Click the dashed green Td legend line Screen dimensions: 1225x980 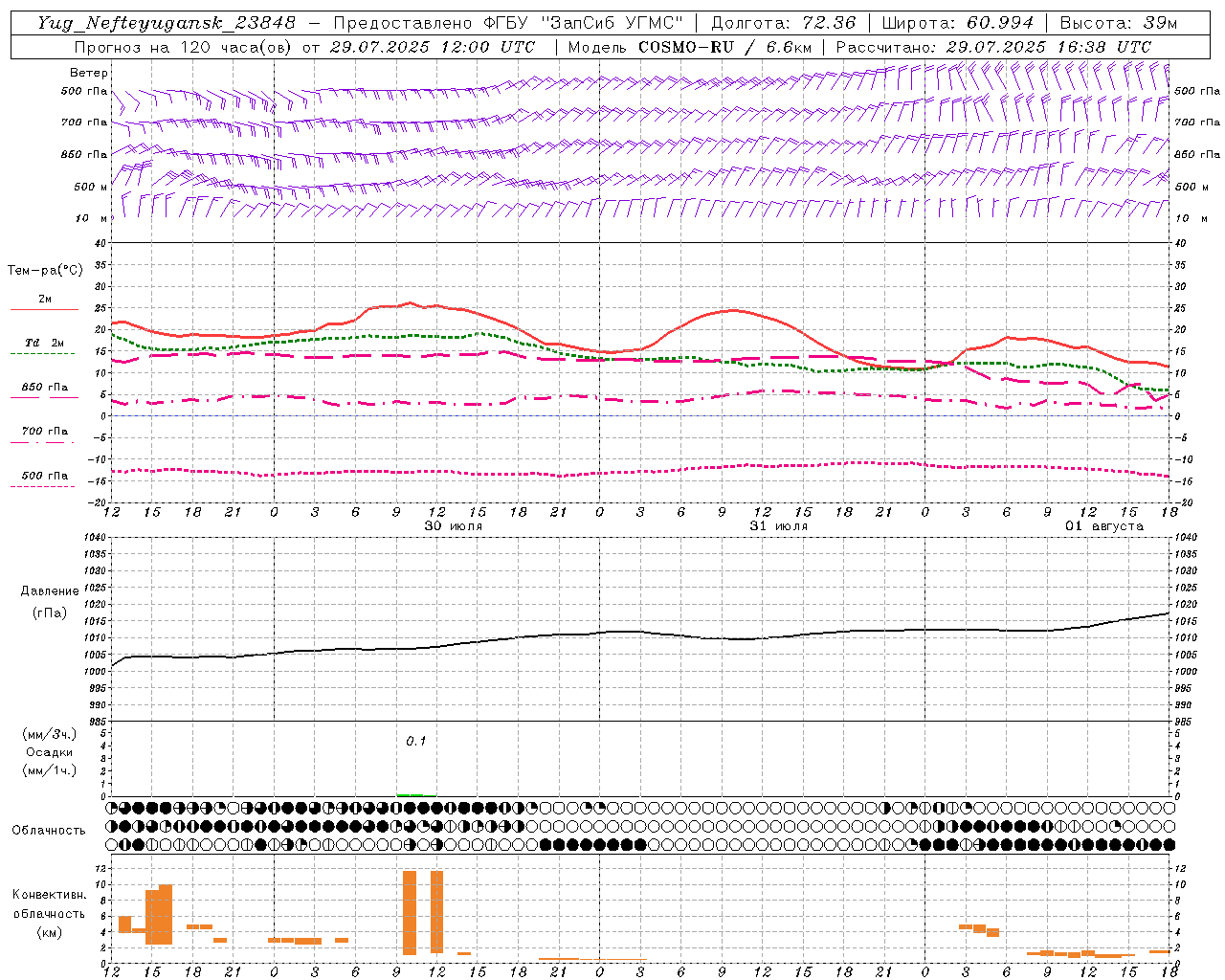tap(42, 353)
